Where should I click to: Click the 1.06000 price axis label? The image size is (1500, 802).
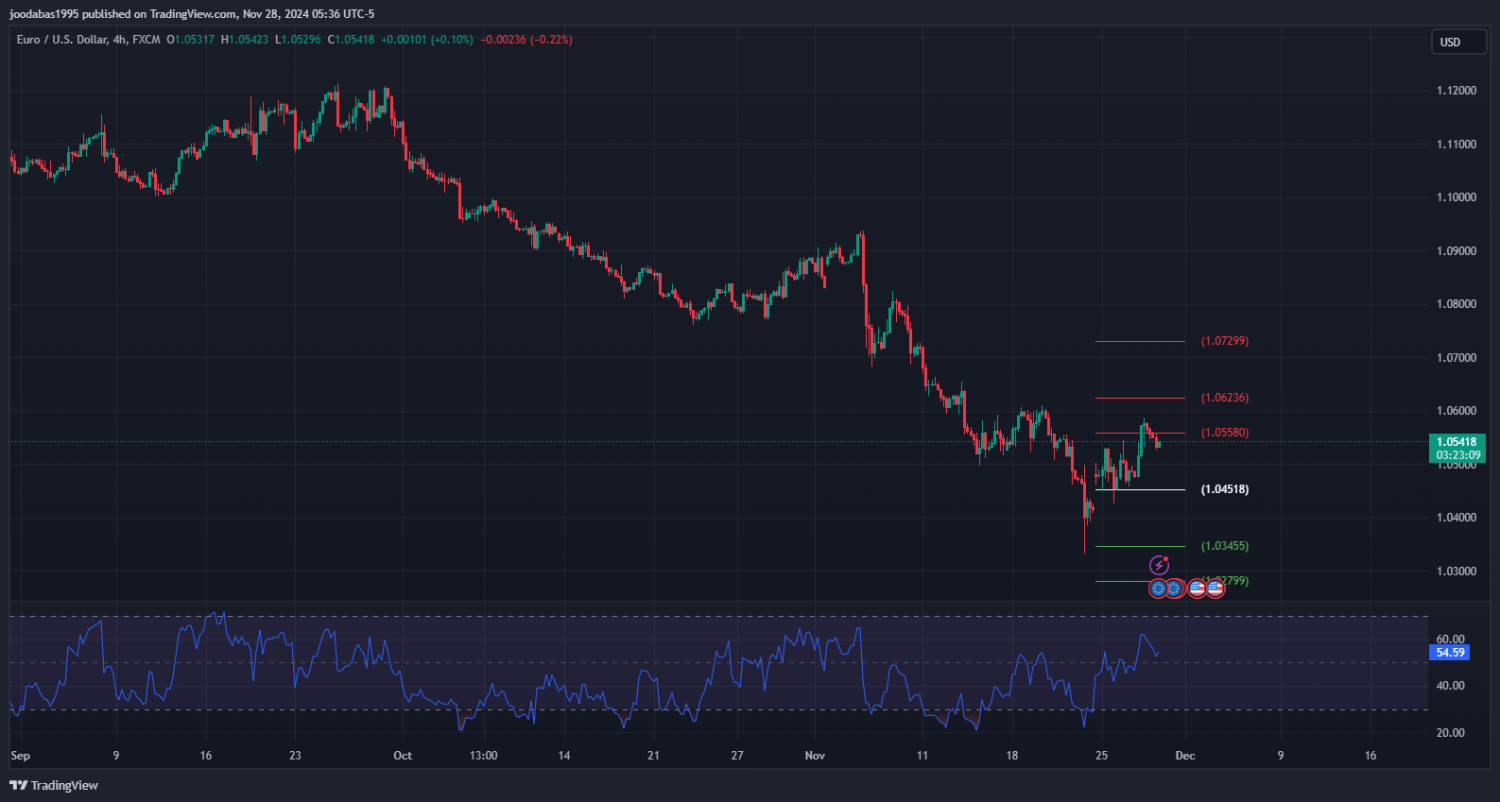click(1456, 411)
